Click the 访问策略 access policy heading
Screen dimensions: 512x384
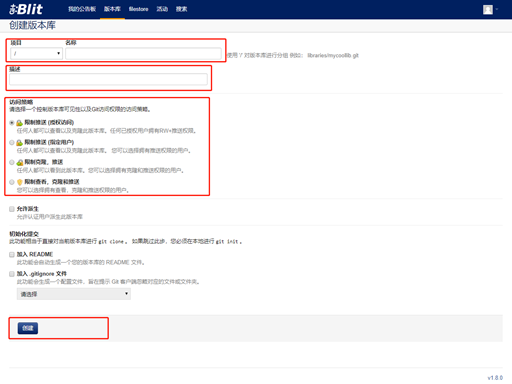(x=21, y=102)
